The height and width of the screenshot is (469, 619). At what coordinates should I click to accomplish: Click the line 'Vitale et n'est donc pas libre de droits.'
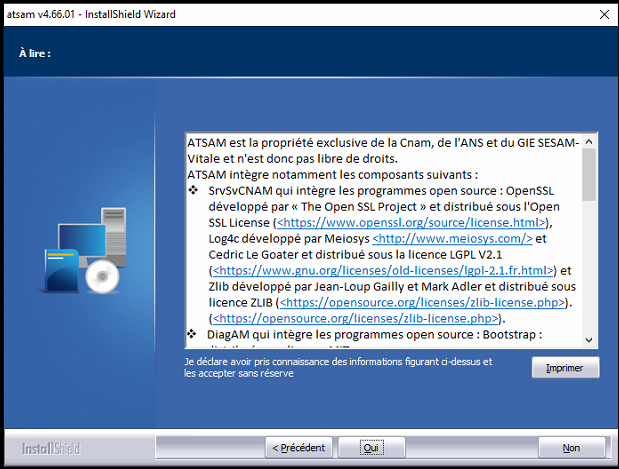(292, 159)
